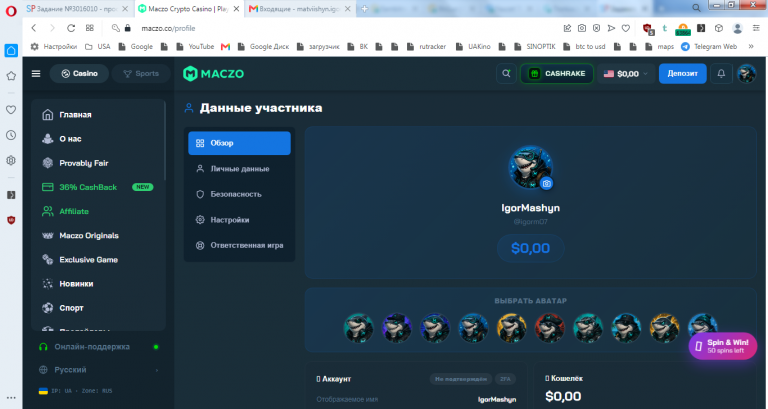Click the camera icon on profile avatar
This screenshot has height=409, width=768.
[547, 183]
